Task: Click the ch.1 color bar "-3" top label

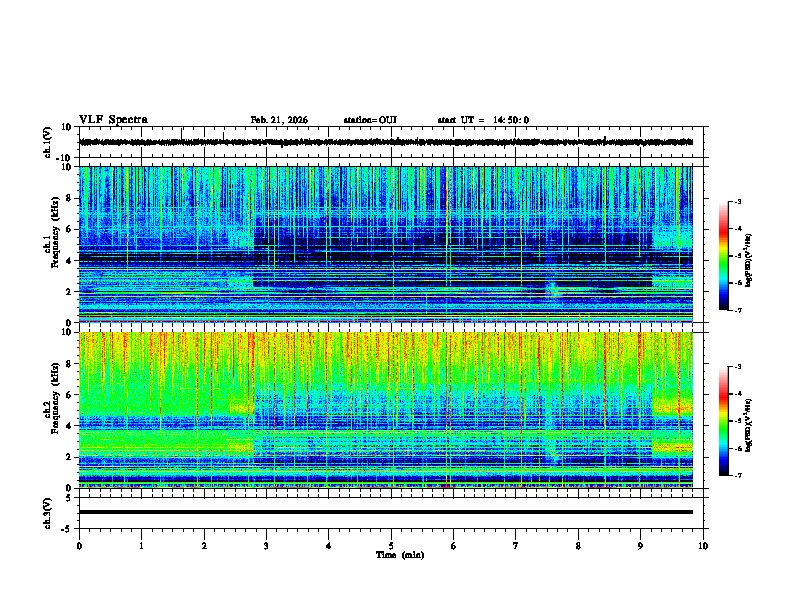Action: tap(738, 201)
